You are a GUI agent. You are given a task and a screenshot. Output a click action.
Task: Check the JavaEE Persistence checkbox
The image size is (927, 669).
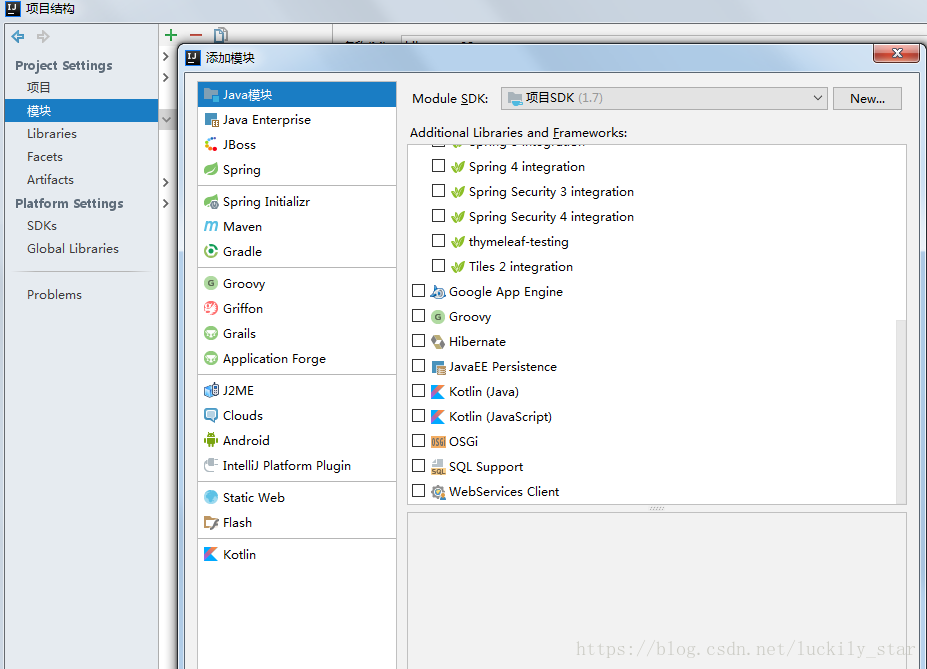(x=419, y=365)
